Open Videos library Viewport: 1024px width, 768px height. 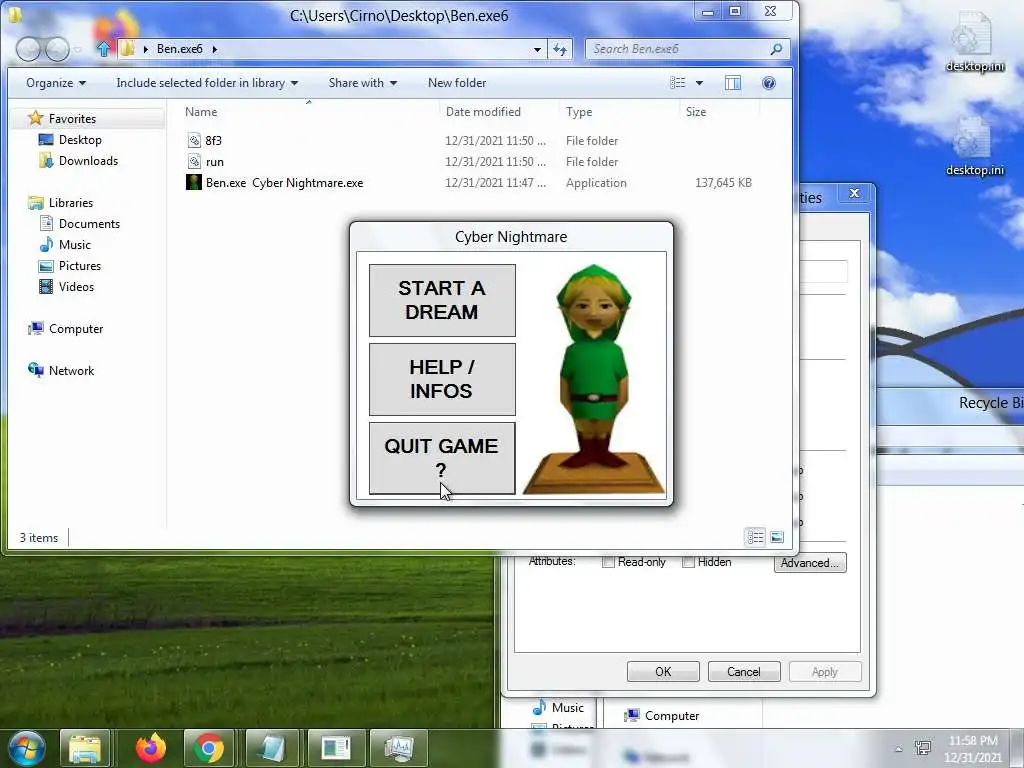point(76,286)
